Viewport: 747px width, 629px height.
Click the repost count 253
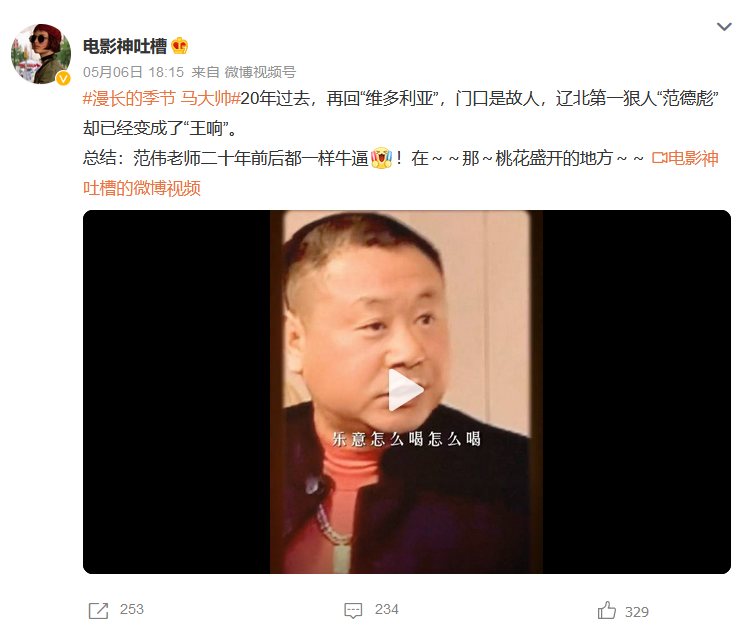pos(131,609)
